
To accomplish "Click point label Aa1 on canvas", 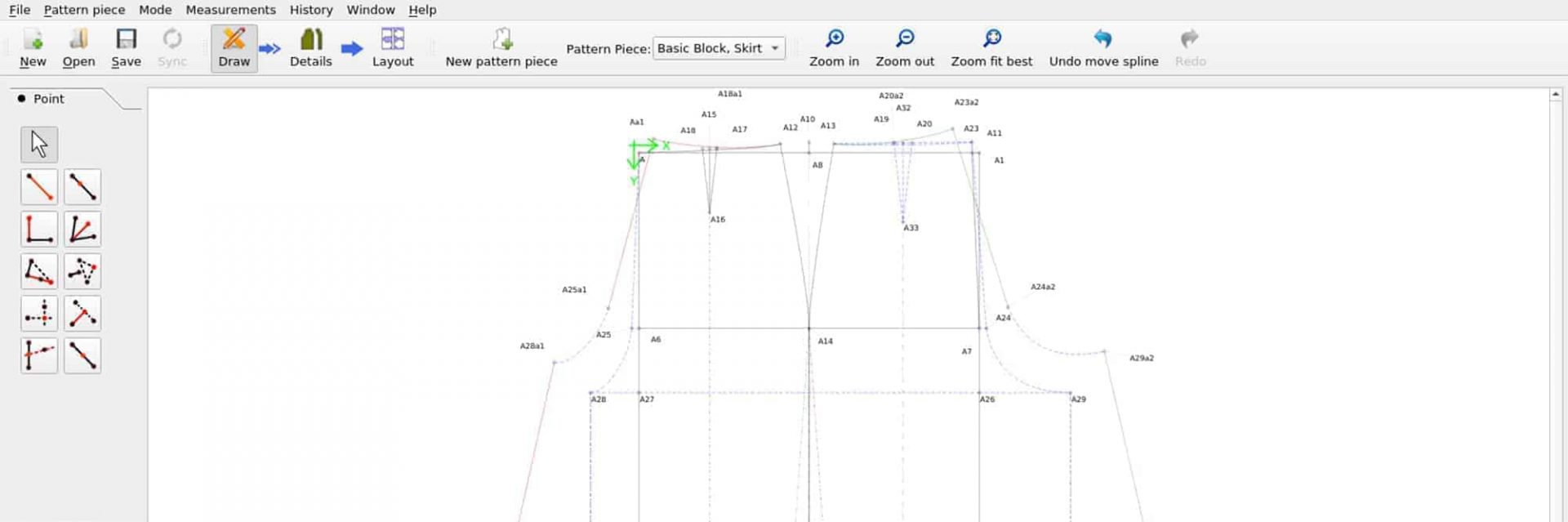I will [636, 122].
